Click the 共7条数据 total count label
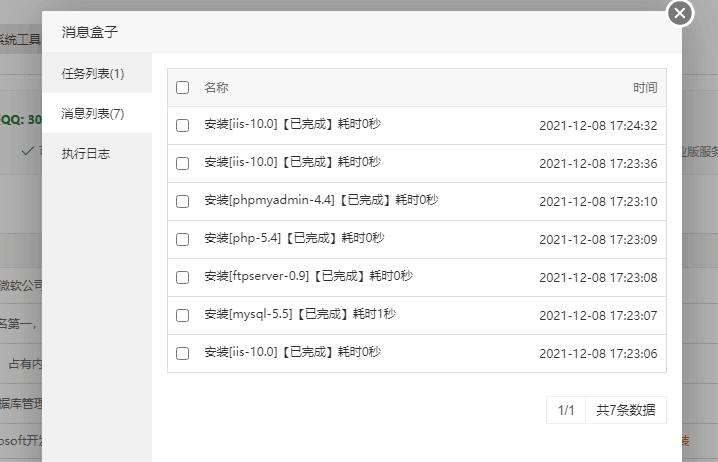This screenshot has height=462, width=718. 626,410
